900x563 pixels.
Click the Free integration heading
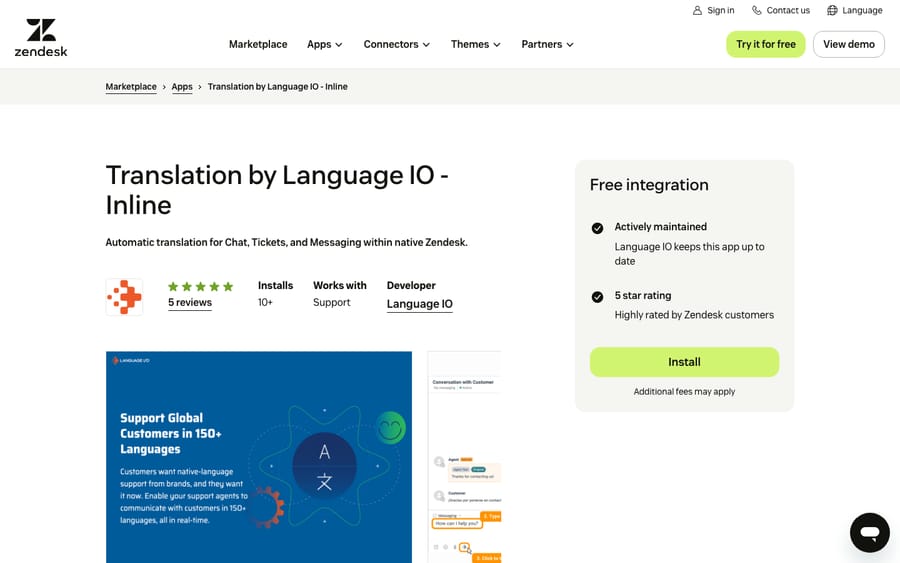point(649,185)
